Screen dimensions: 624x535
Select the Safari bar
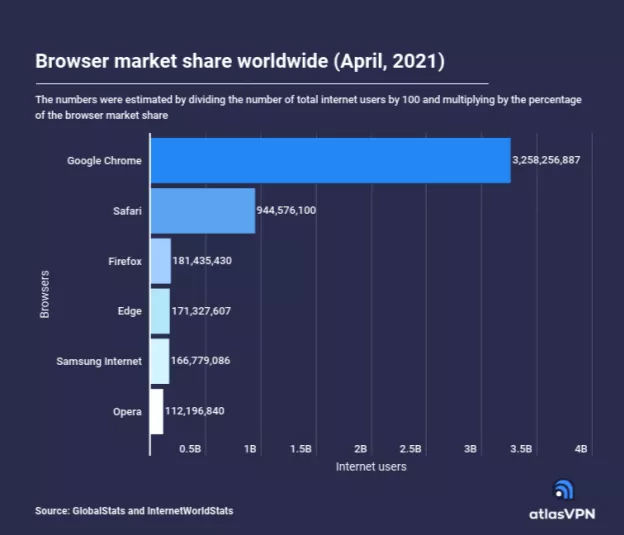(x=203, y=211)
